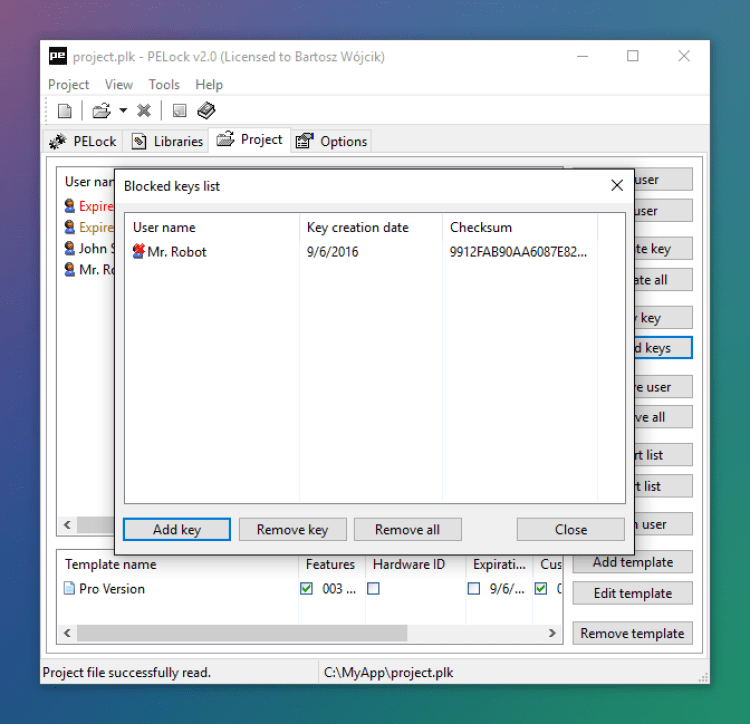Toggle the Custom checkbox for Pro Version

pos(541,588)
